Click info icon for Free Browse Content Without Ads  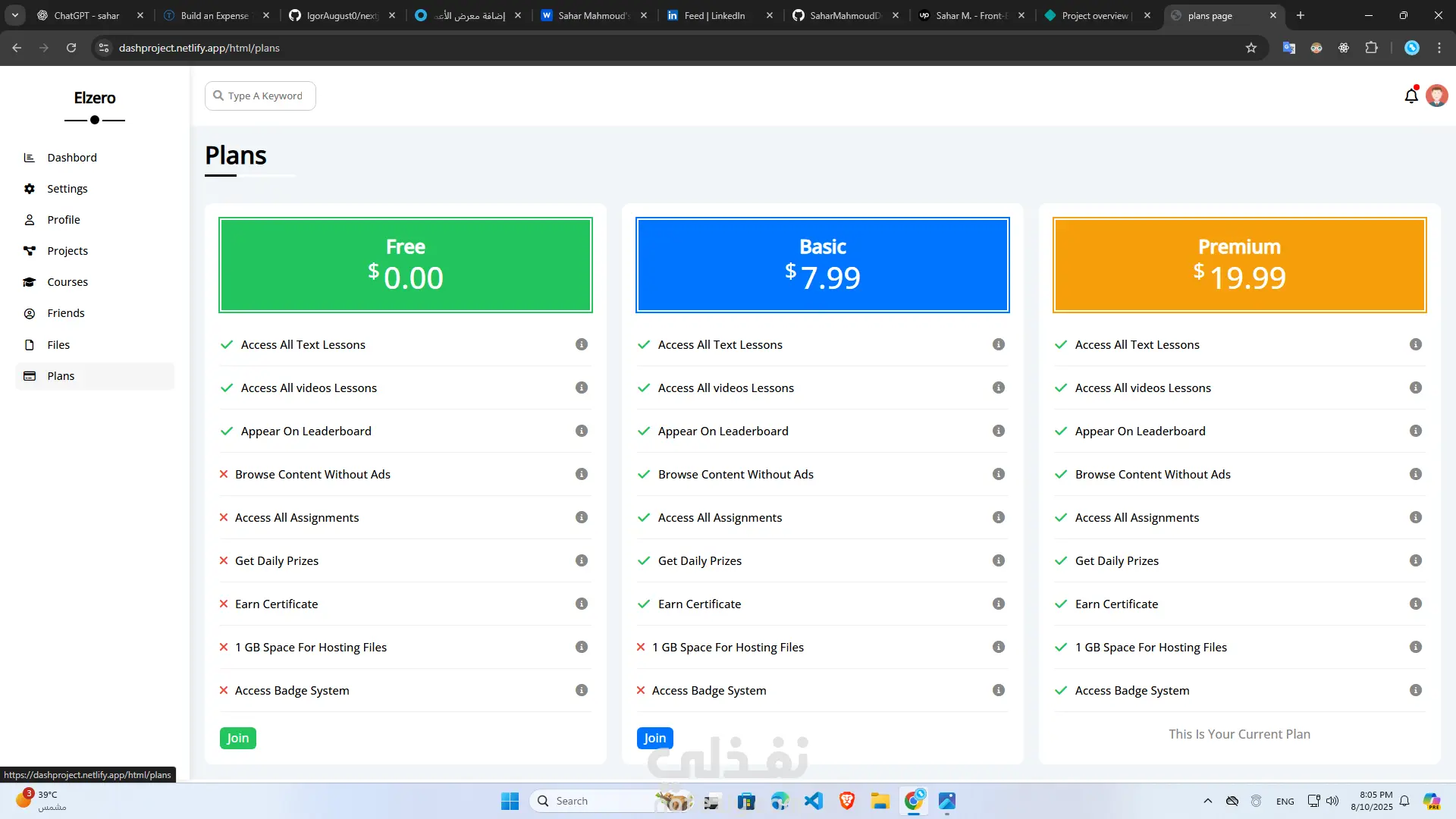pyautogui.click(x=582, y=474)
